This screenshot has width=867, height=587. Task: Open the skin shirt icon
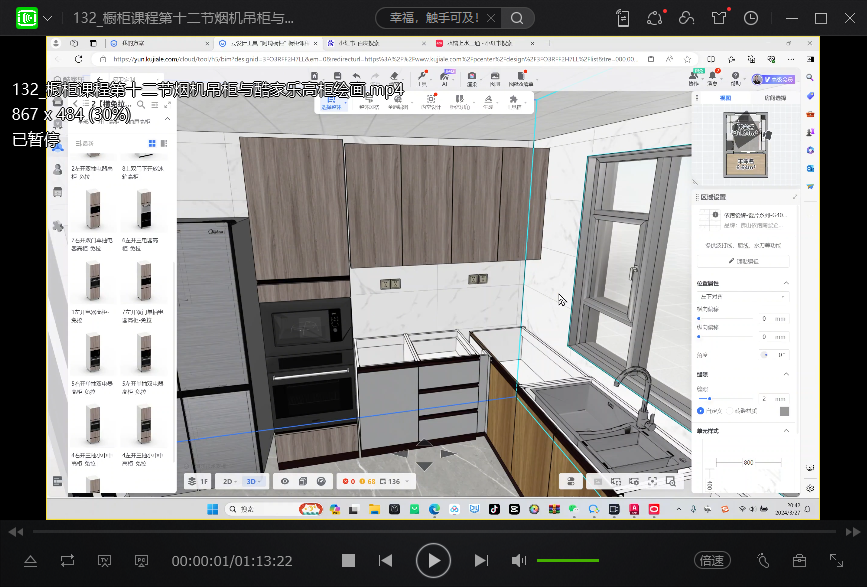[x=718, y=18]
